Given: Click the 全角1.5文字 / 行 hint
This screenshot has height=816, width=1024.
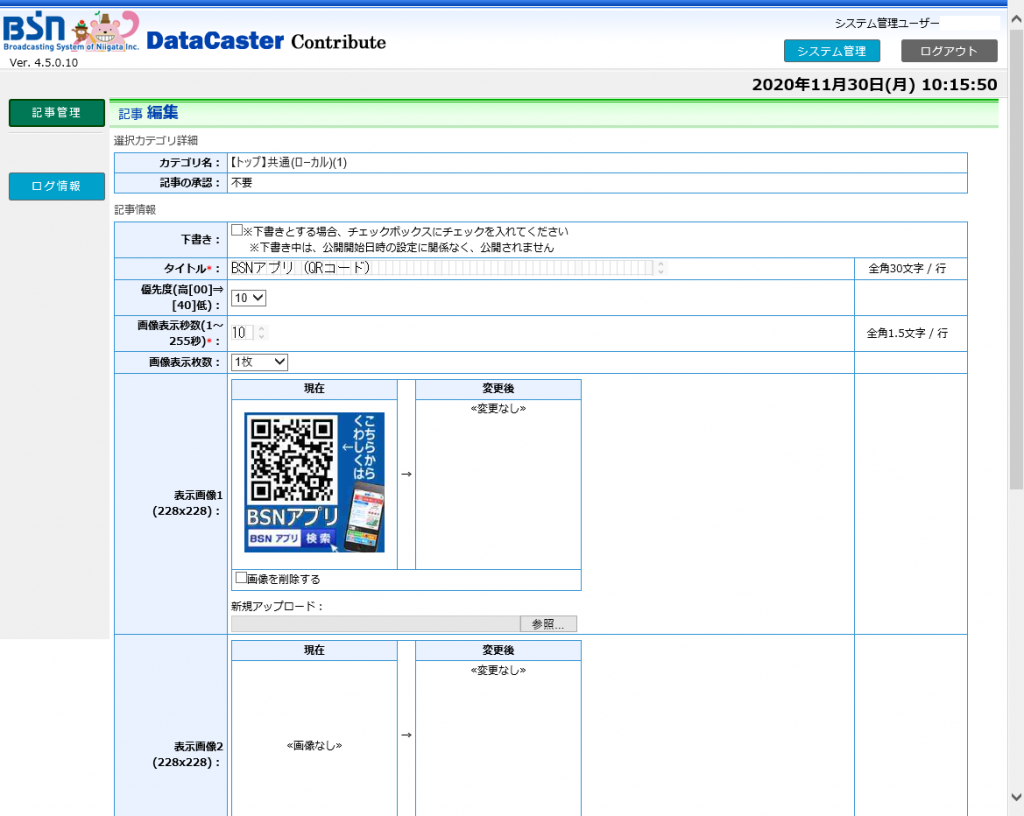Looking at the screenshot, I should pyautogui.click(x=907, y=333).
